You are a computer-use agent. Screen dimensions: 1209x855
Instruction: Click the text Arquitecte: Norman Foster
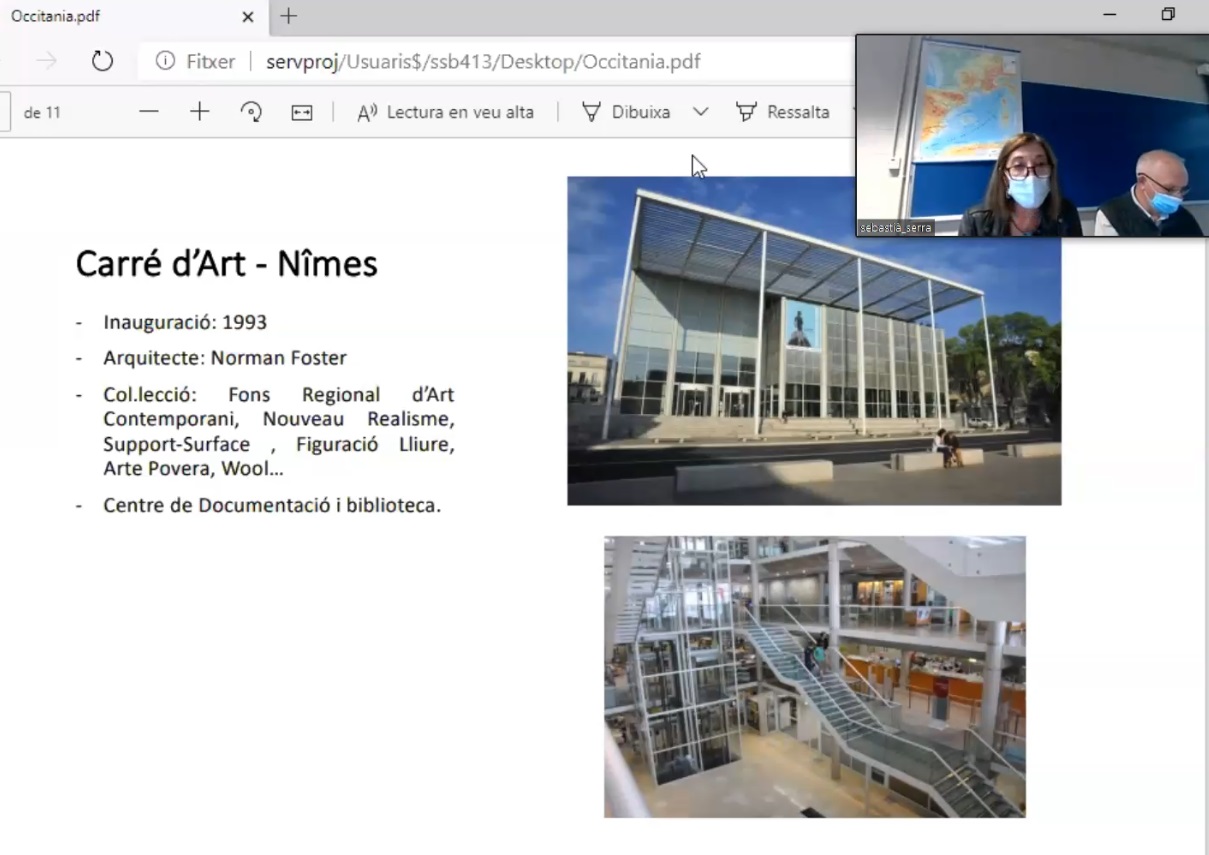[225, 358]
